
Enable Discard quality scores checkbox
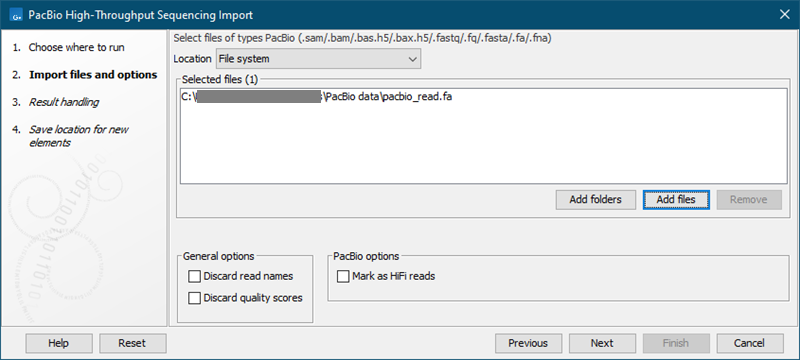click(194, 298)
